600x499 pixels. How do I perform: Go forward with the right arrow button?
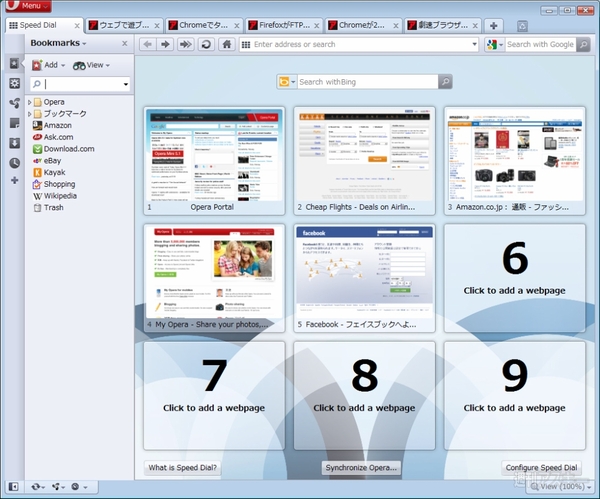pyautogui.click(x=165, y=44)
